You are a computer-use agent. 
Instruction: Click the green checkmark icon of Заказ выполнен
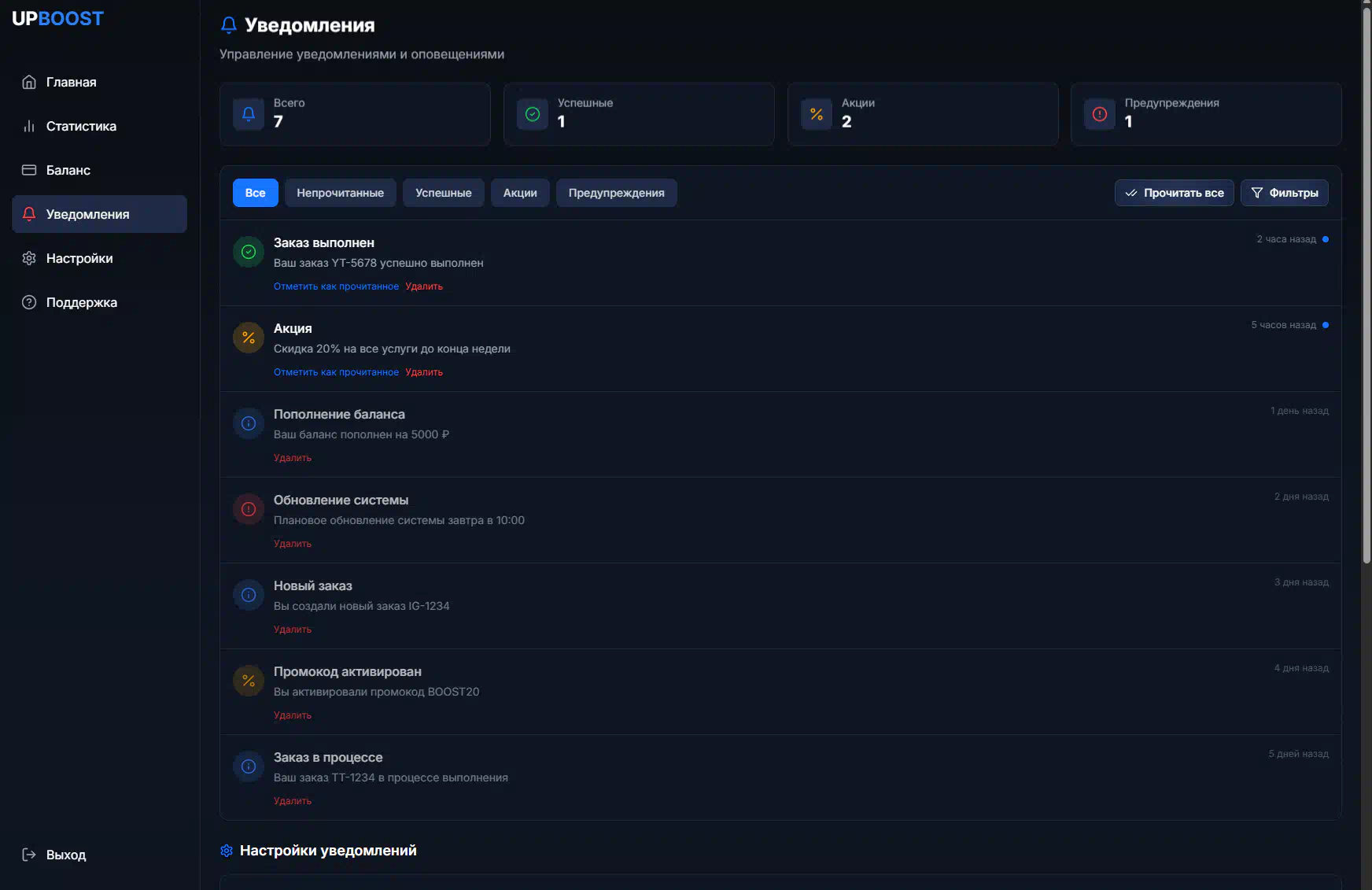pos(249,252)
